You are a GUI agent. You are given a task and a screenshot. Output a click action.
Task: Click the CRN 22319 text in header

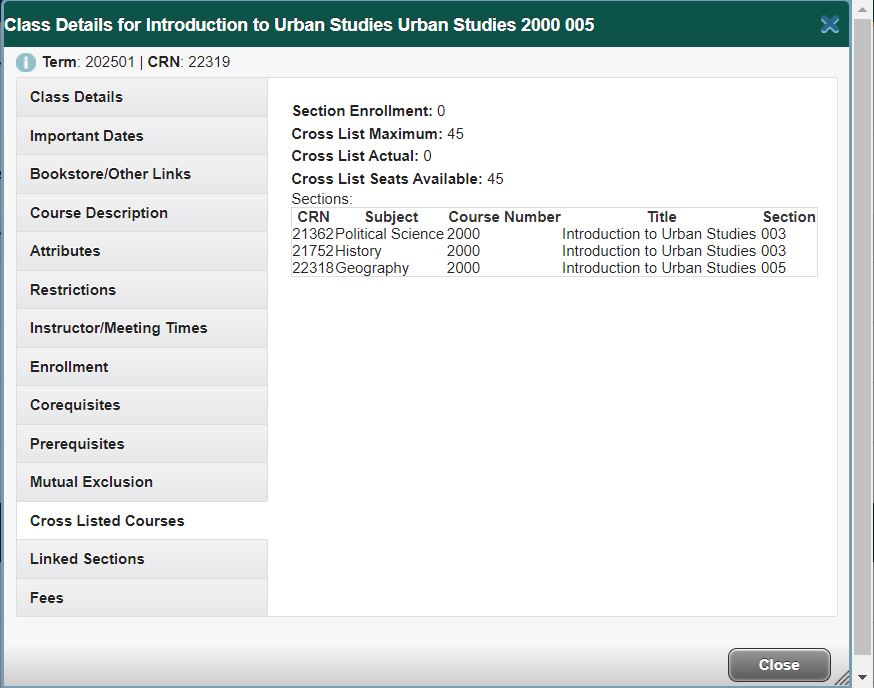click(189, 62)
